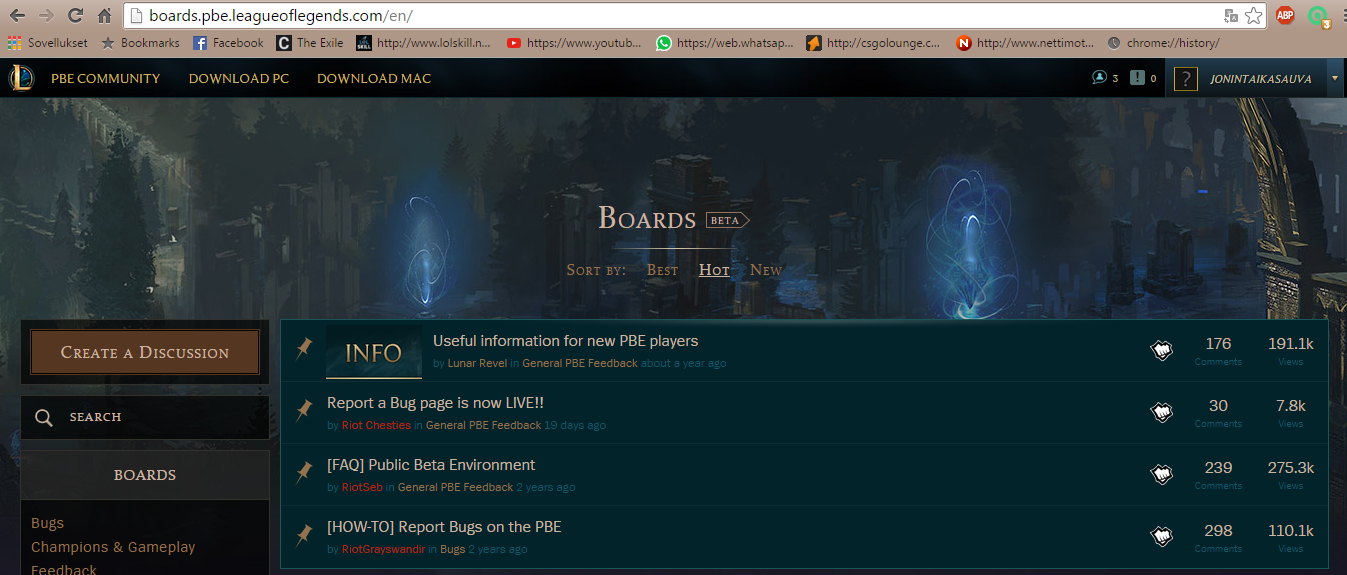Click pin icon on 'Useful information' post

pyautogui.click(x=304, y=349)
